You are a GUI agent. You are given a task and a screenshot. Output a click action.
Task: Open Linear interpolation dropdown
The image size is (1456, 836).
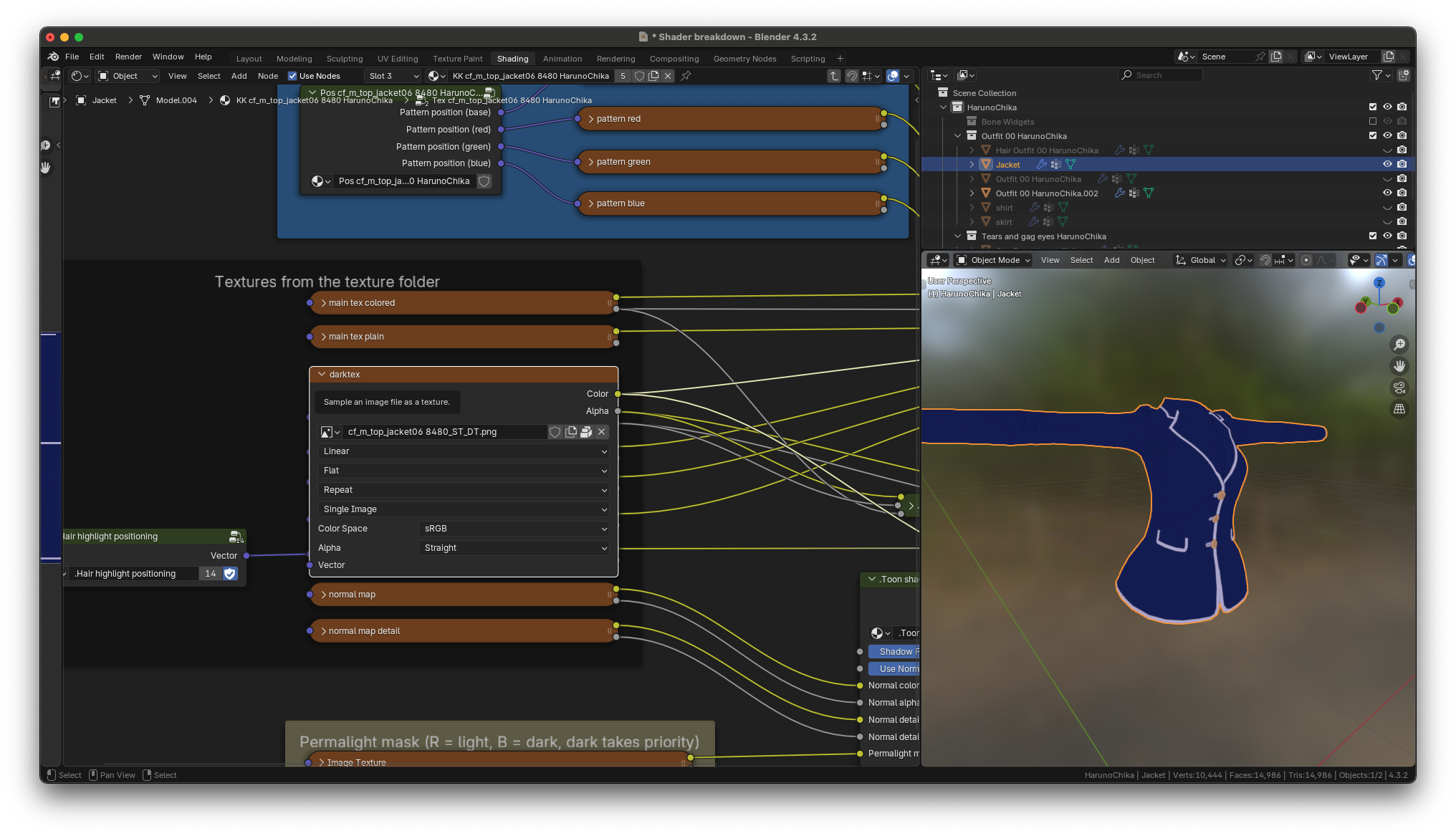click(464, 451)
